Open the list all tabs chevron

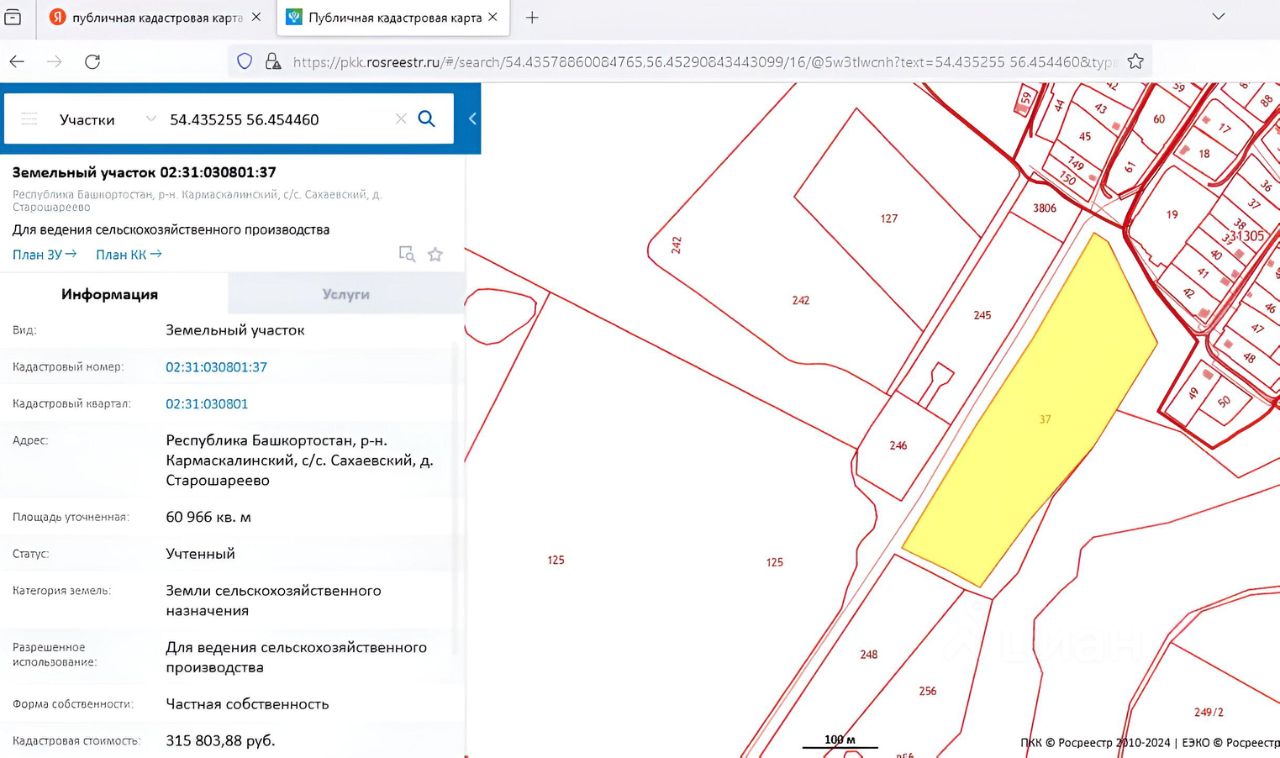tap(1218, 17)
